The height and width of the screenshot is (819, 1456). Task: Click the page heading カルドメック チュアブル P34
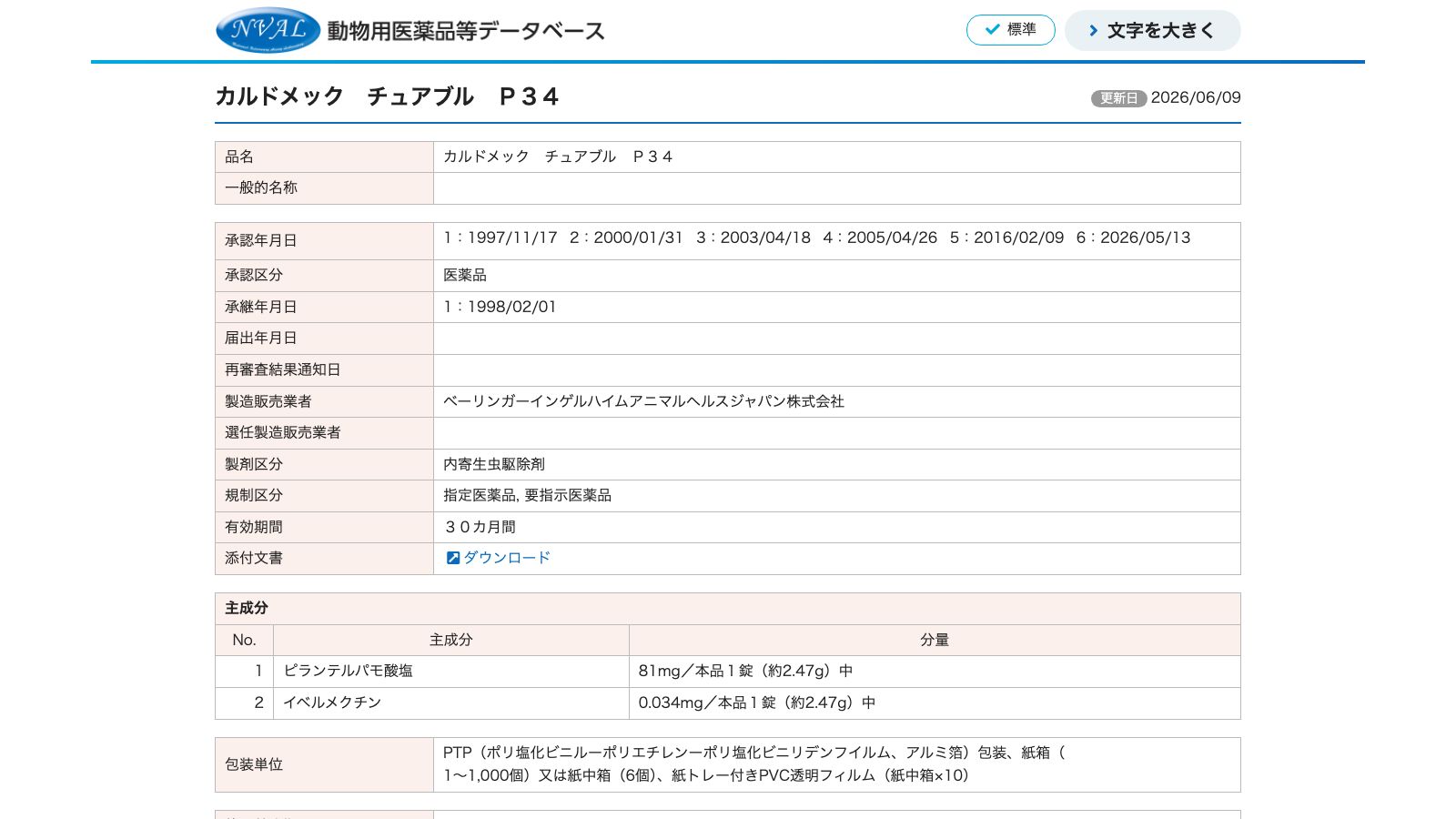[x=387, y=96]
